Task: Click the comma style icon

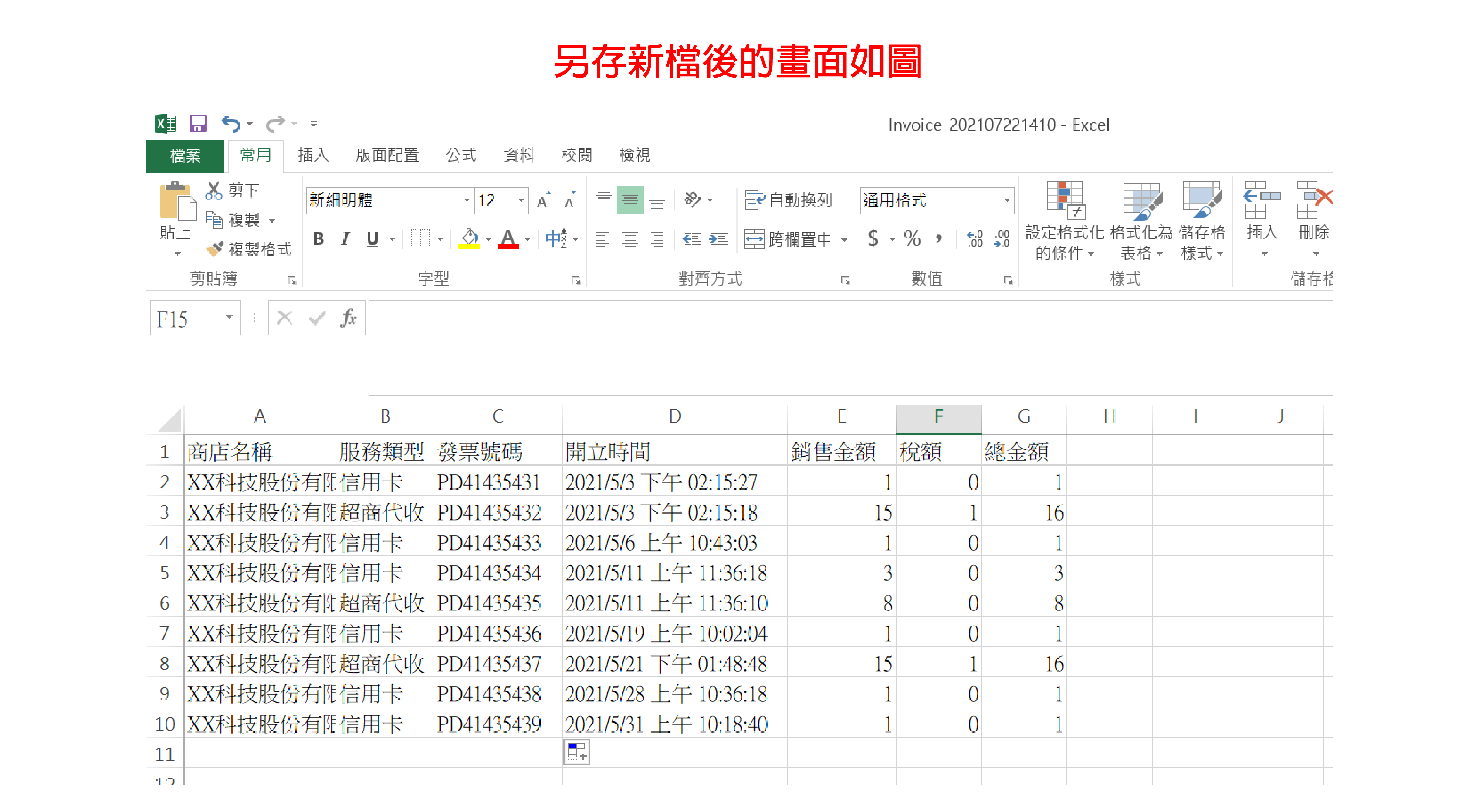Action: point(939,238)
